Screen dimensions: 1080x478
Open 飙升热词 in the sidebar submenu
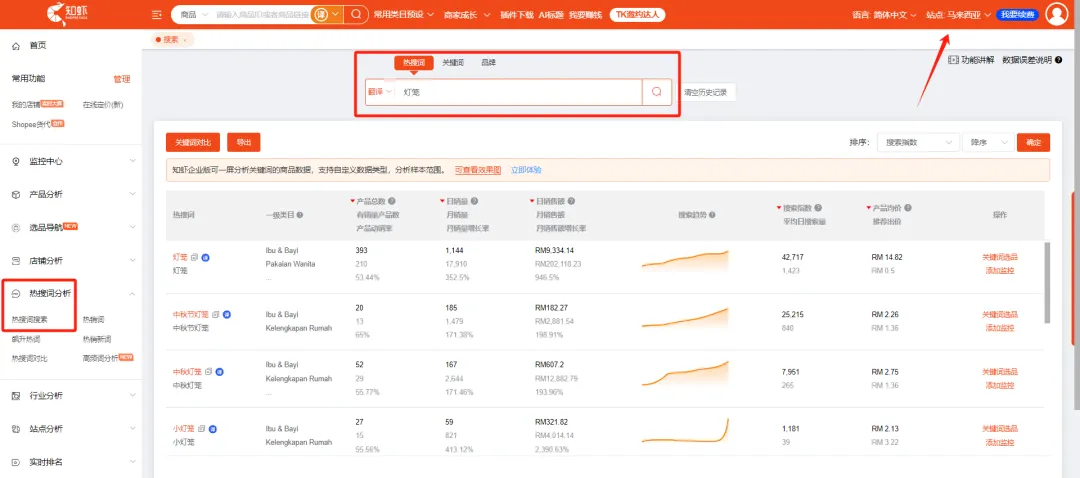tap(25, 339)
